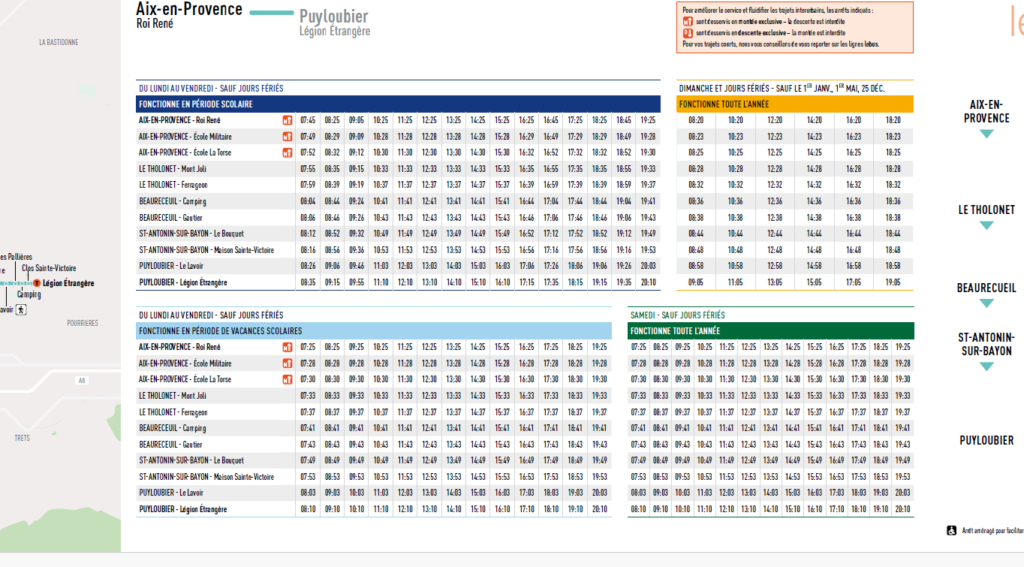Click the orange terminus marker beside Légion Étrangère
This screenshot has height=567, width=1024.
pyautogui.click(x=37, y=283)
